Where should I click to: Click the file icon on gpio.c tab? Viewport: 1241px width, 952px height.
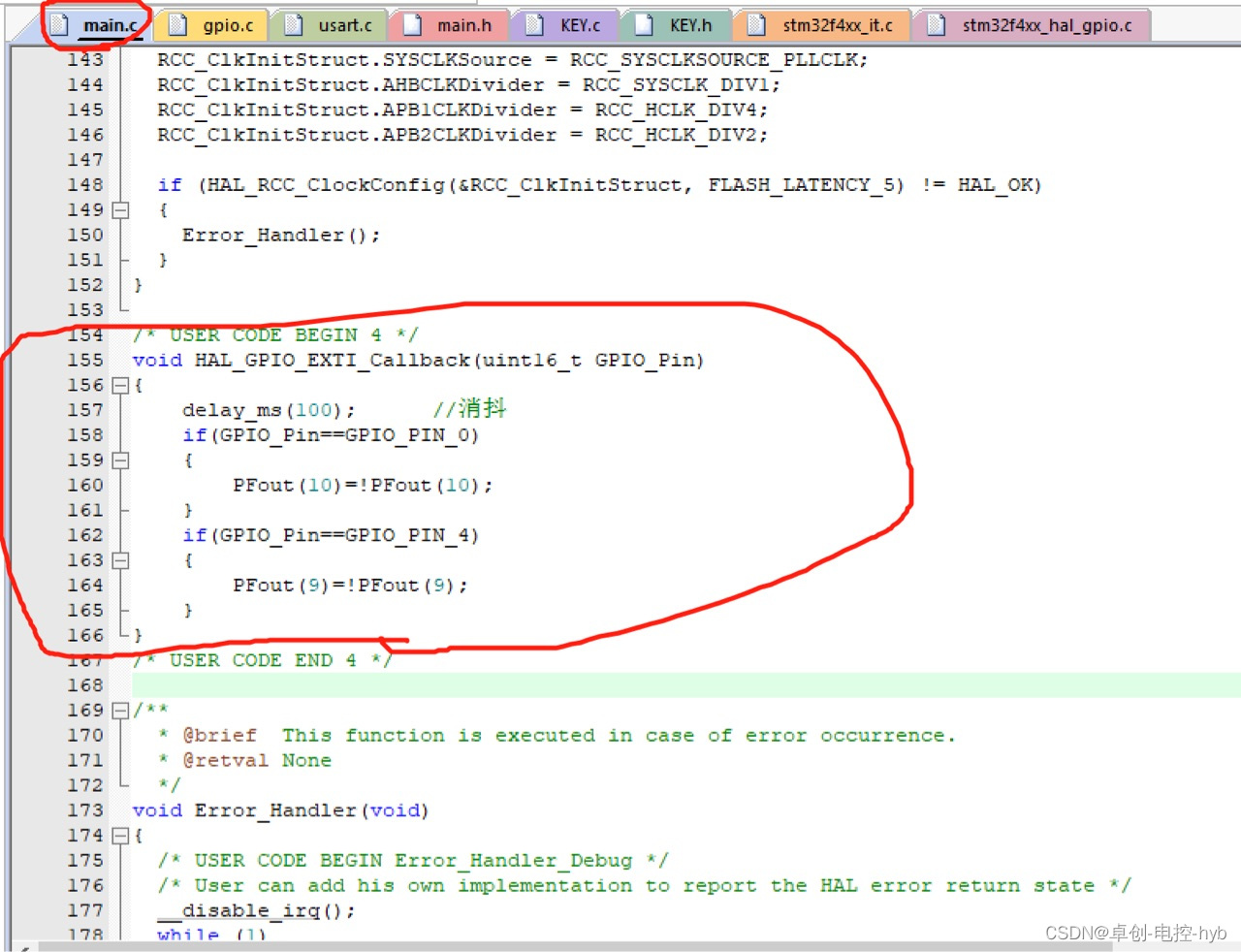(x=176, y=25)
